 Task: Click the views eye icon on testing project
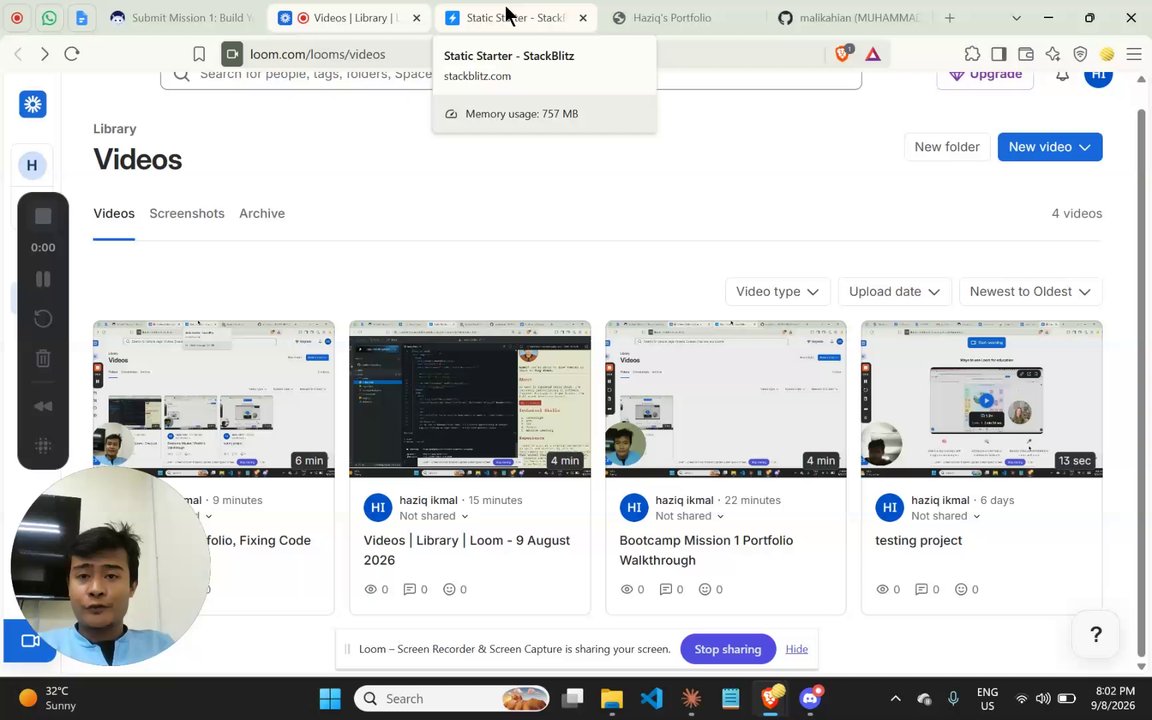pos(883,589)
